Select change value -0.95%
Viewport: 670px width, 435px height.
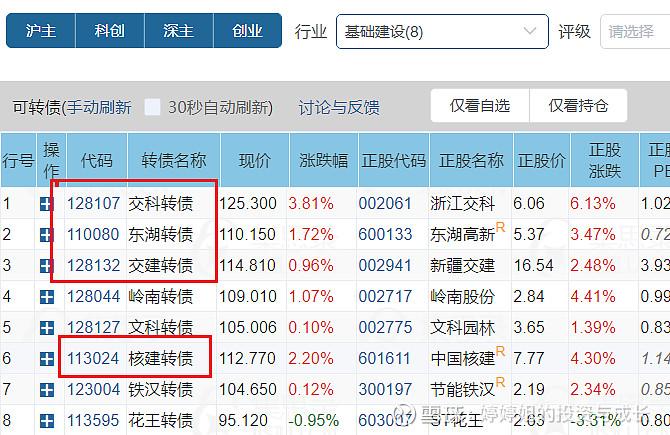pyautogui.click(x=314, y=420)
